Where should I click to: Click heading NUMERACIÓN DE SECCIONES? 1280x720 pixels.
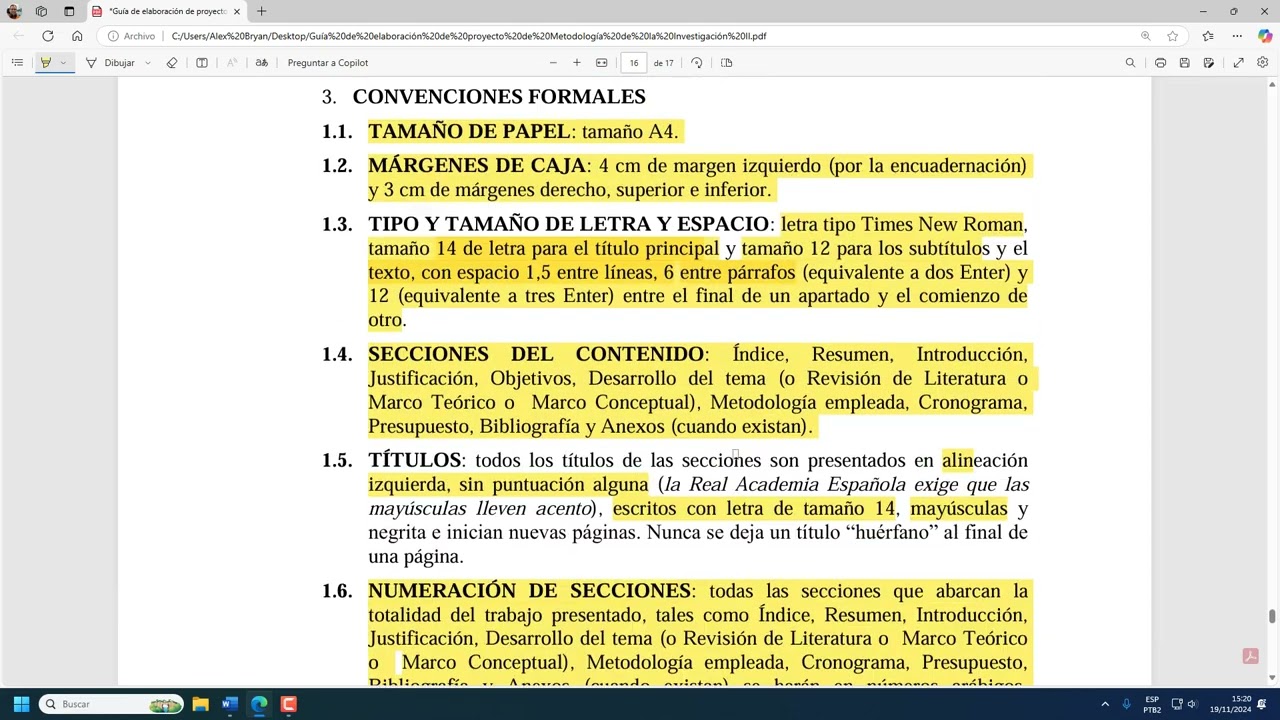[x=529, y=591]
